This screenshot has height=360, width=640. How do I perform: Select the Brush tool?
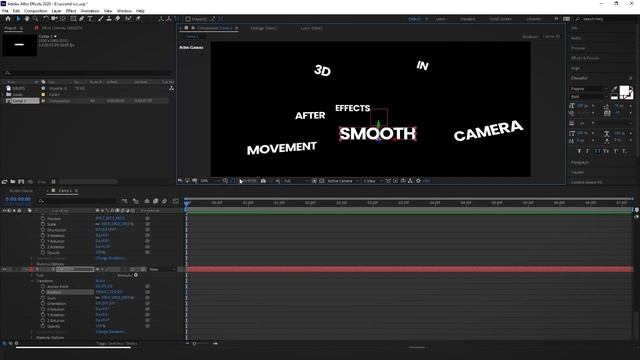tap(100, 19)
